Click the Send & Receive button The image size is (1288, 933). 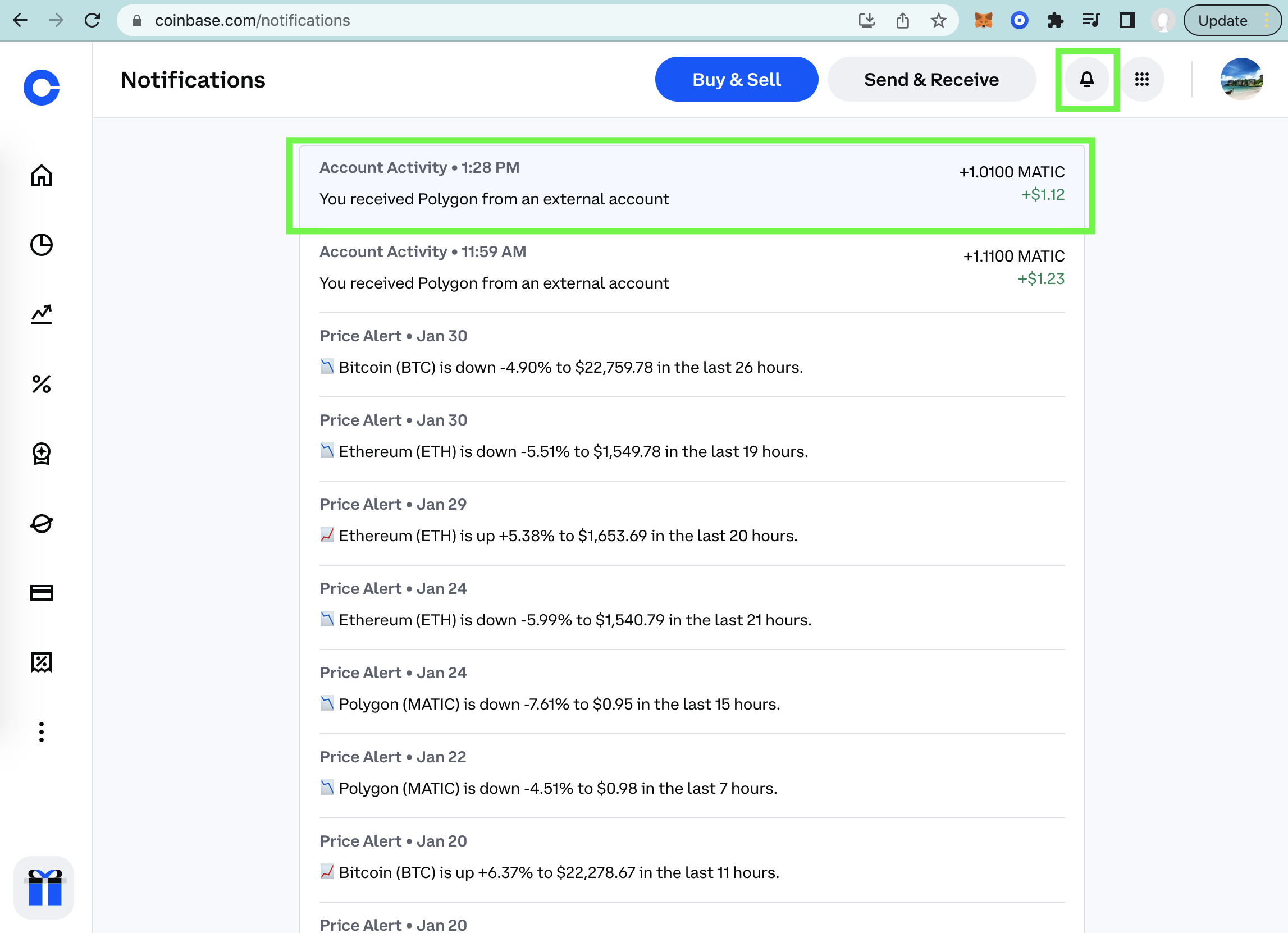point(931,80)
